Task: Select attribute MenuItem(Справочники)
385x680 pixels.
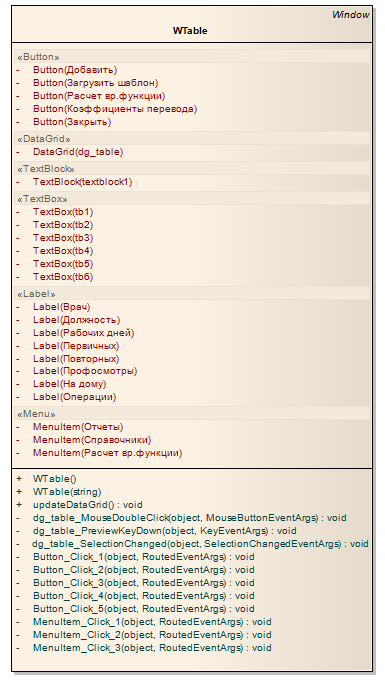Action: (92, 440)
